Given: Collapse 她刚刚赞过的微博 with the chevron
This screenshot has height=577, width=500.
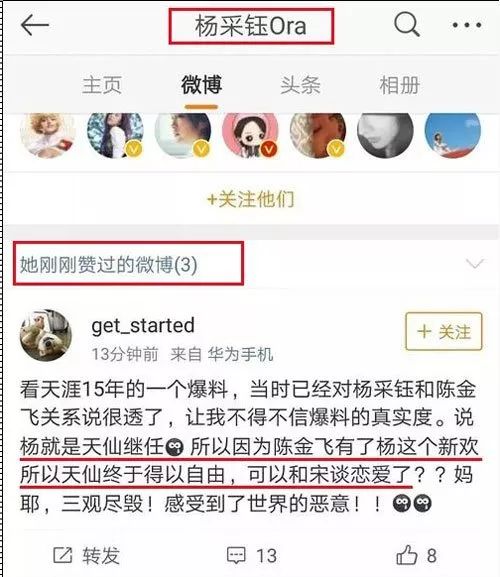Looking at the screenshot, I should 475,263.
